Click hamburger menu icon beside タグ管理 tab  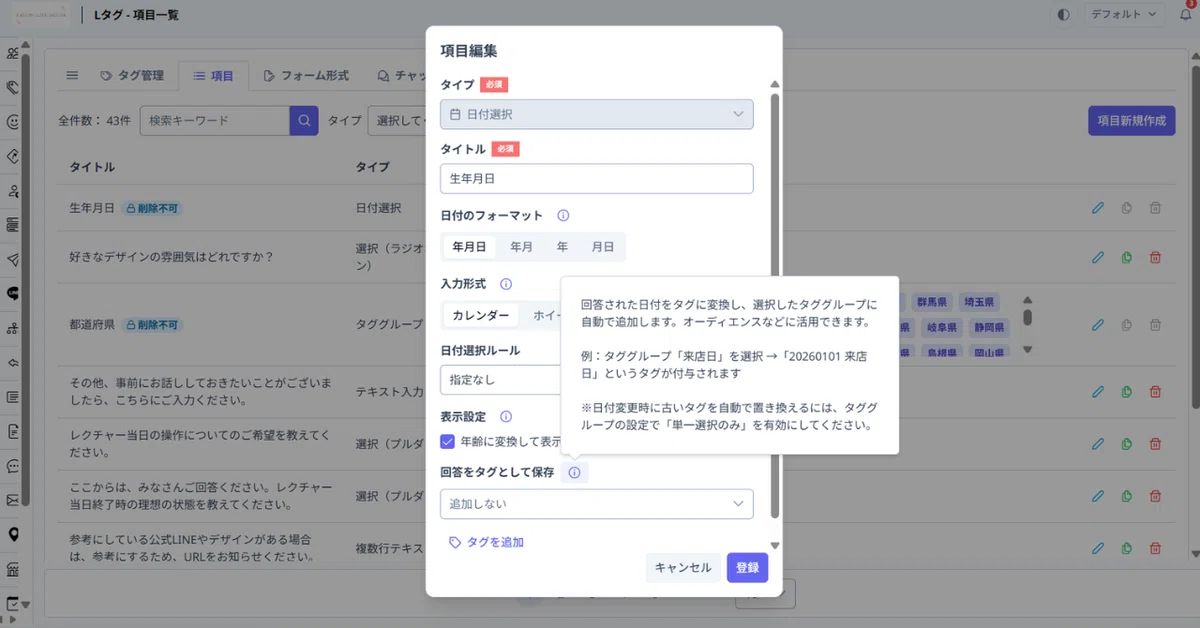click(x=72, y=75)
